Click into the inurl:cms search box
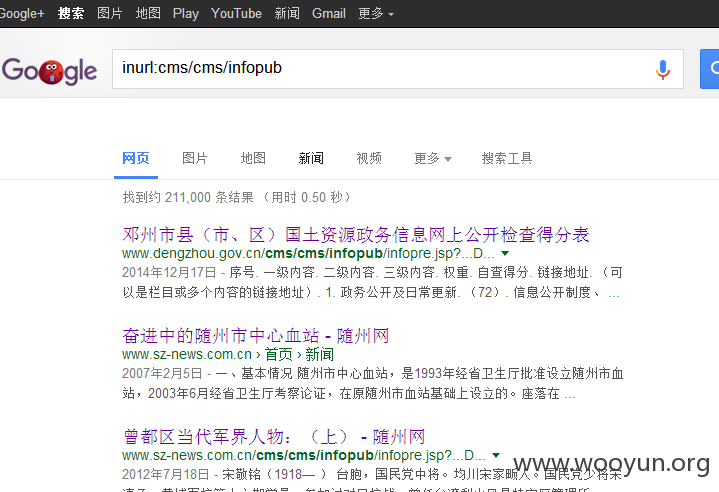The image size is (719, 492). [398, 69]
